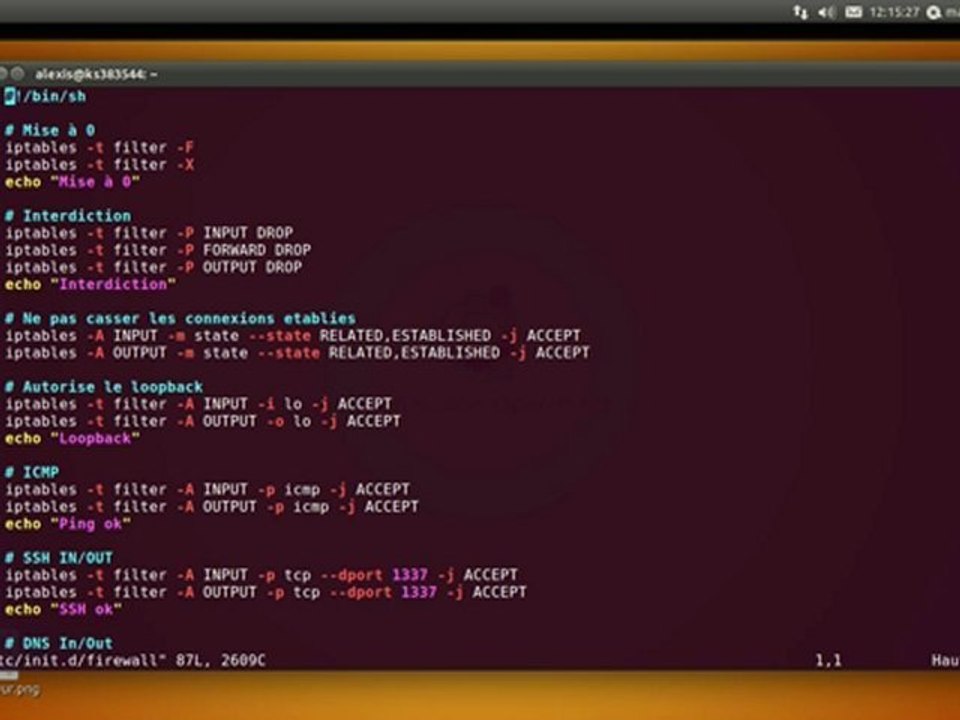Image resolution: width=960 pixels, height=720 pixels.
Task: Click the 'INPUT -p icmp -j ACCEPT' line
Action: [208, 489]
